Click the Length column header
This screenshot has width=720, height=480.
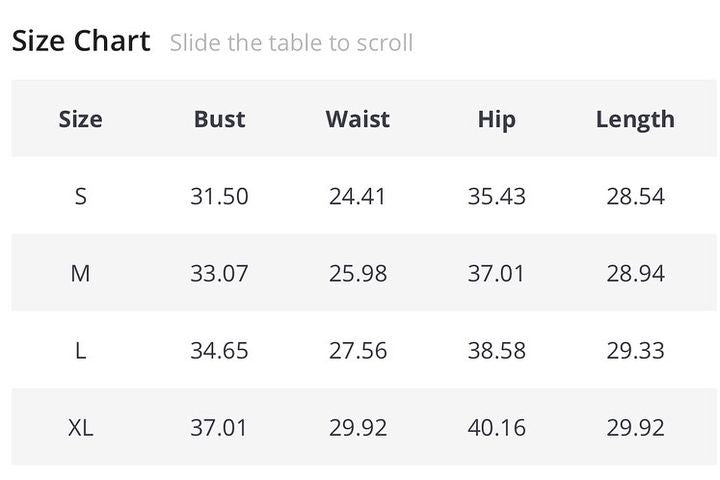tap(635, 119)
